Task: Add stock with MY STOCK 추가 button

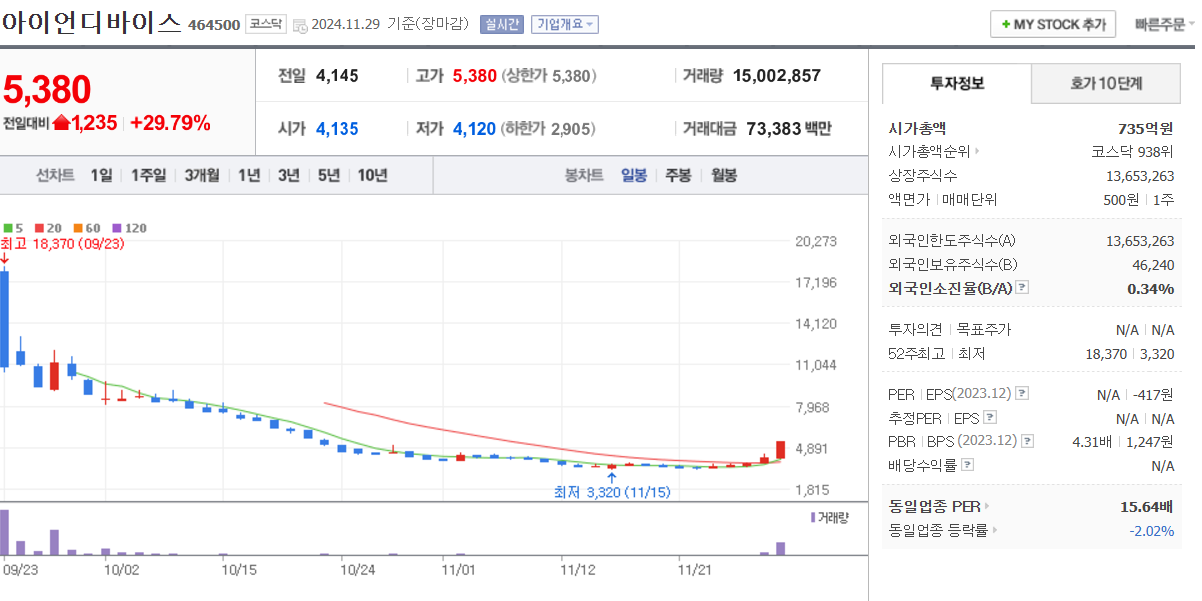Action: point(1053,25)
